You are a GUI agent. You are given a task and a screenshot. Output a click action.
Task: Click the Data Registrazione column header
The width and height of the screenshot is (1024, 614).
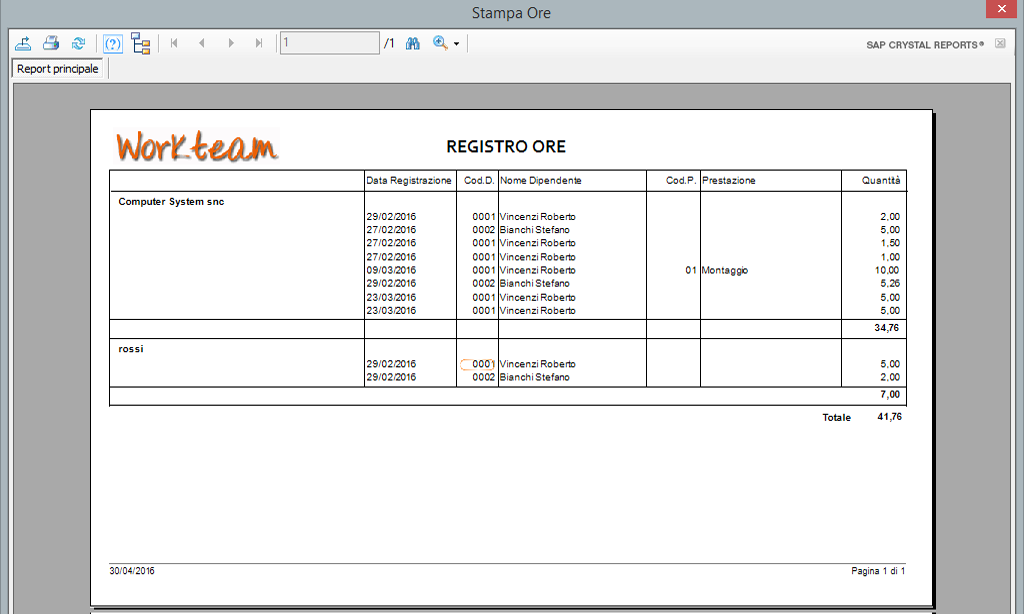[409, 180]
